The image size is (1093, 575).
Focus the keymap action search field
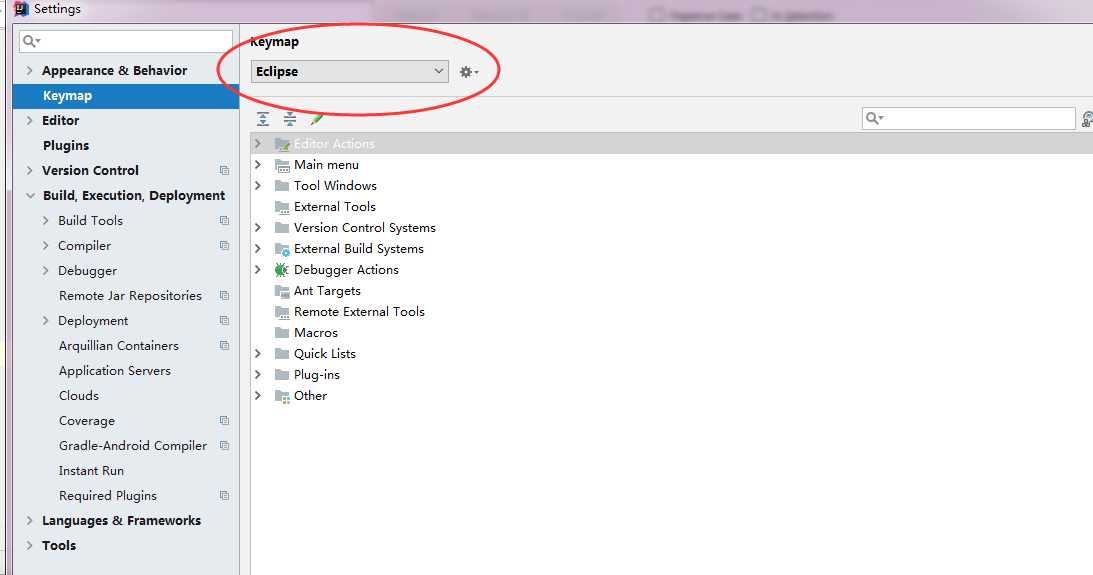[x=969, y=118]
